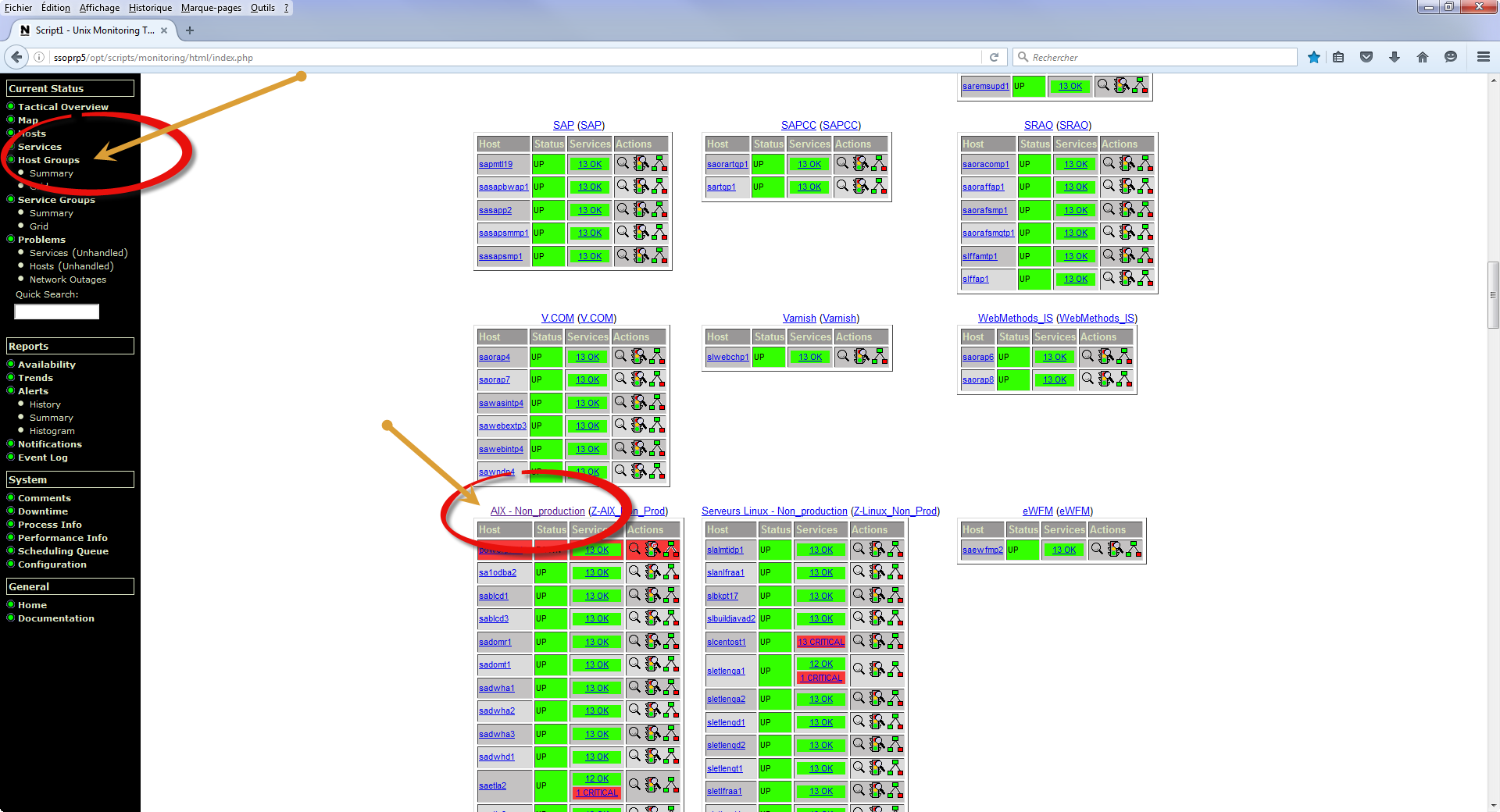
Task: Open the Firefox hamburger menu
Action: [x=1483, y=57]
